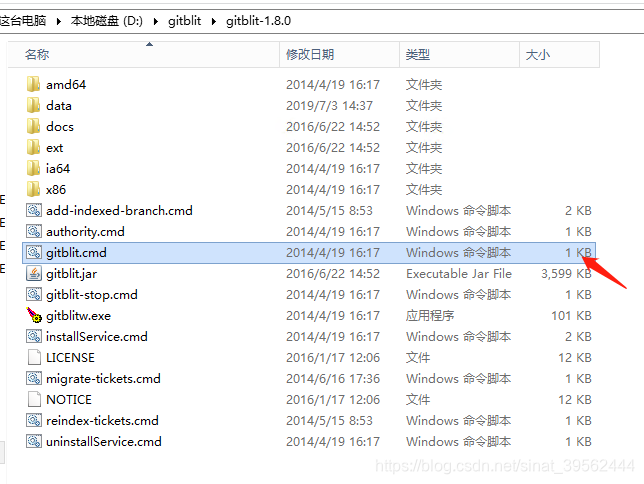Image resolution: width=644 pixels, height=484 pixels.
Task: Click 应用程序 type of gitblitw.exe
Action: tap(430, 315)
